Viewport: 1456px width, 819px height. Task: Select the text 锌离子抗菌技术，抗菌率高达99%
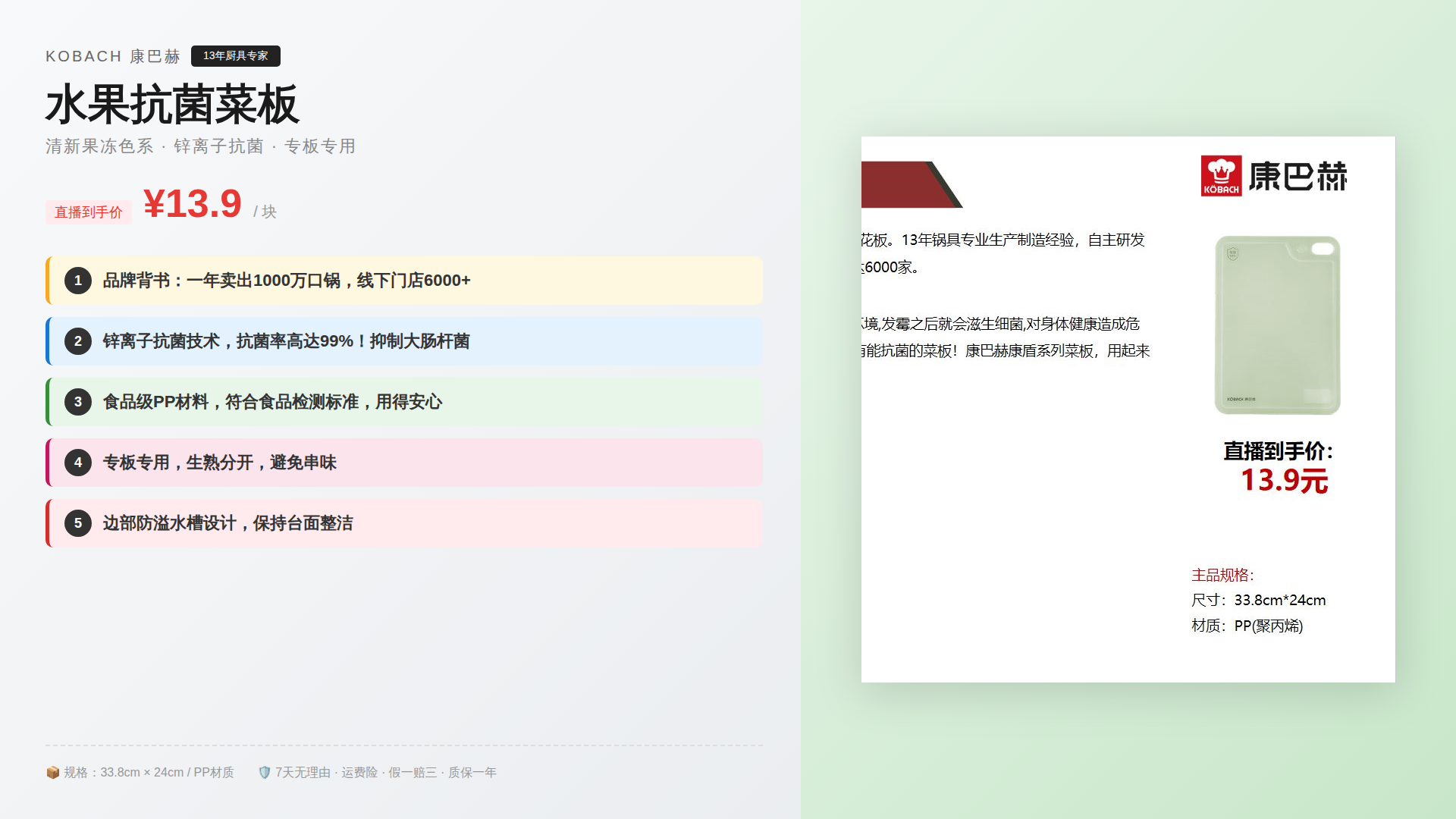pyautogui.click(x=228, y=341)
